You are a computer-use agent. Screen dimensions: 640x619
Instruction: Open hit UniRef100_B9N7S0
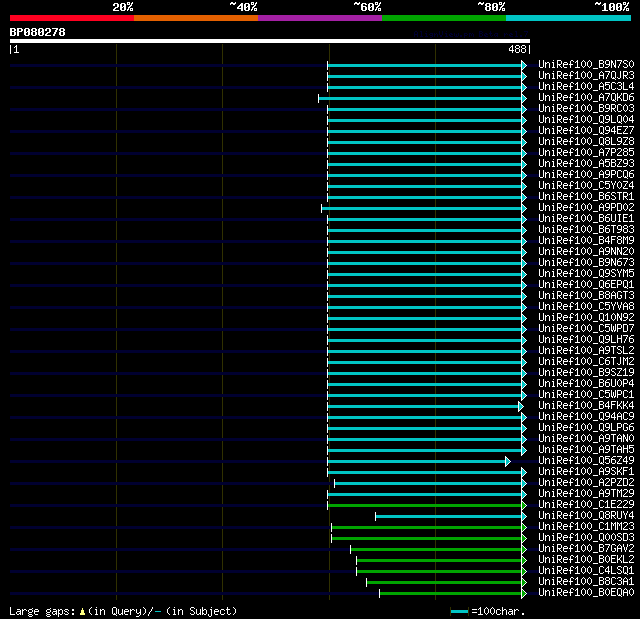[586, 64]
